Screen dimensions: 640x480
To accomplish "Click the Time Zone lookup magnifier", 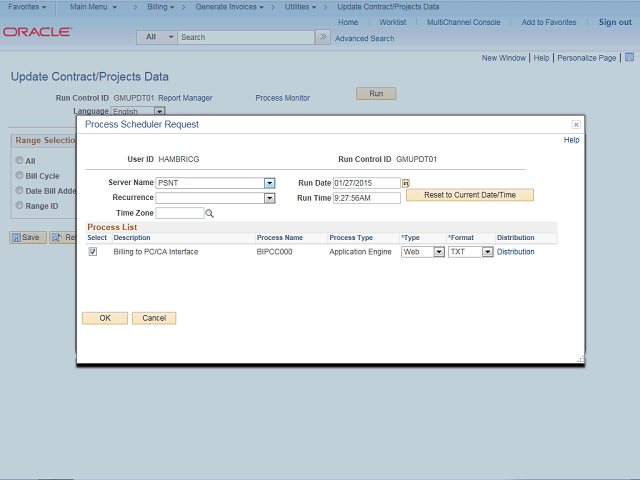I will [x=210, y=213].
